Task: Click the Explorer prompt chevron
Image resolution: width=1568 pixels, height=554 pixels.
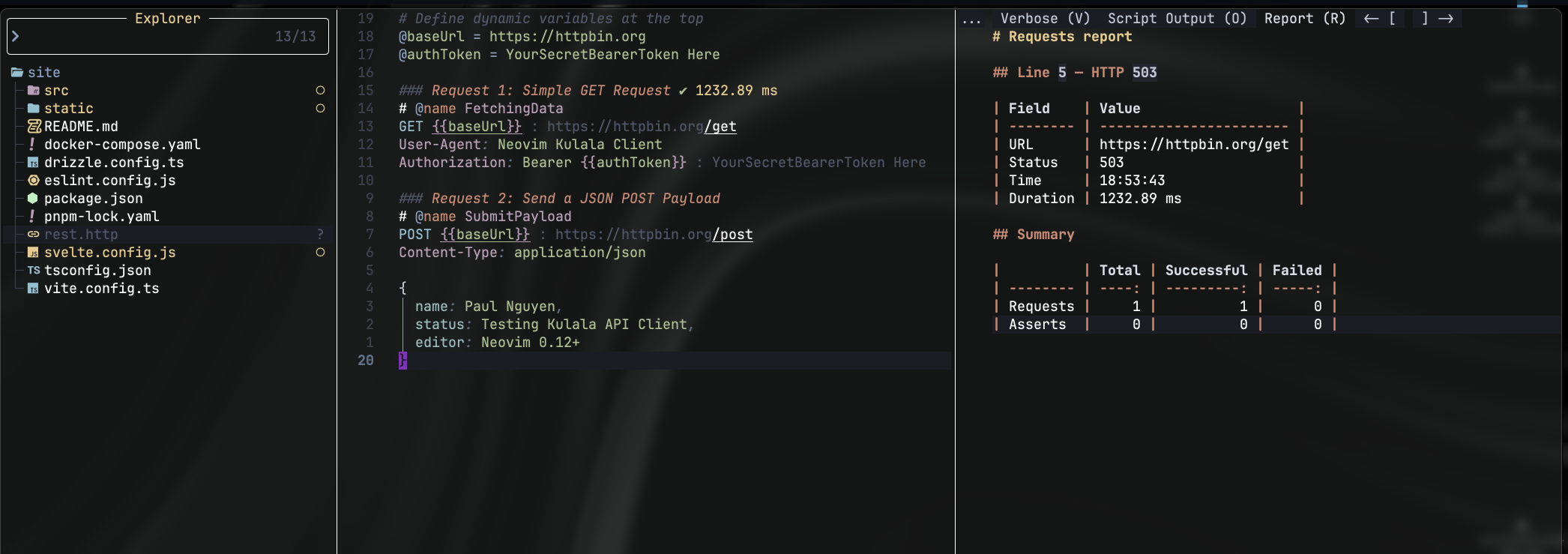Action: [x=15, y=36]
